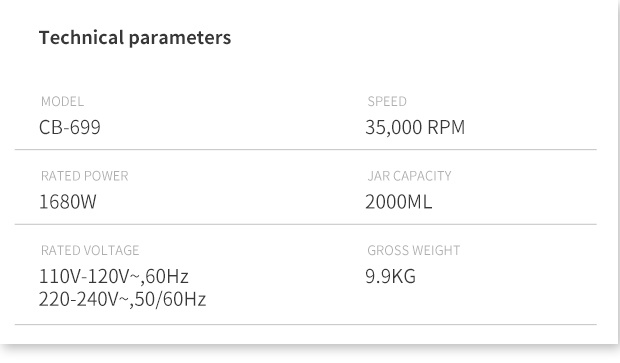Click the word POWER in label
This screenshot has height=363, width=620.
pyautogui.click(x=106, y=176)
